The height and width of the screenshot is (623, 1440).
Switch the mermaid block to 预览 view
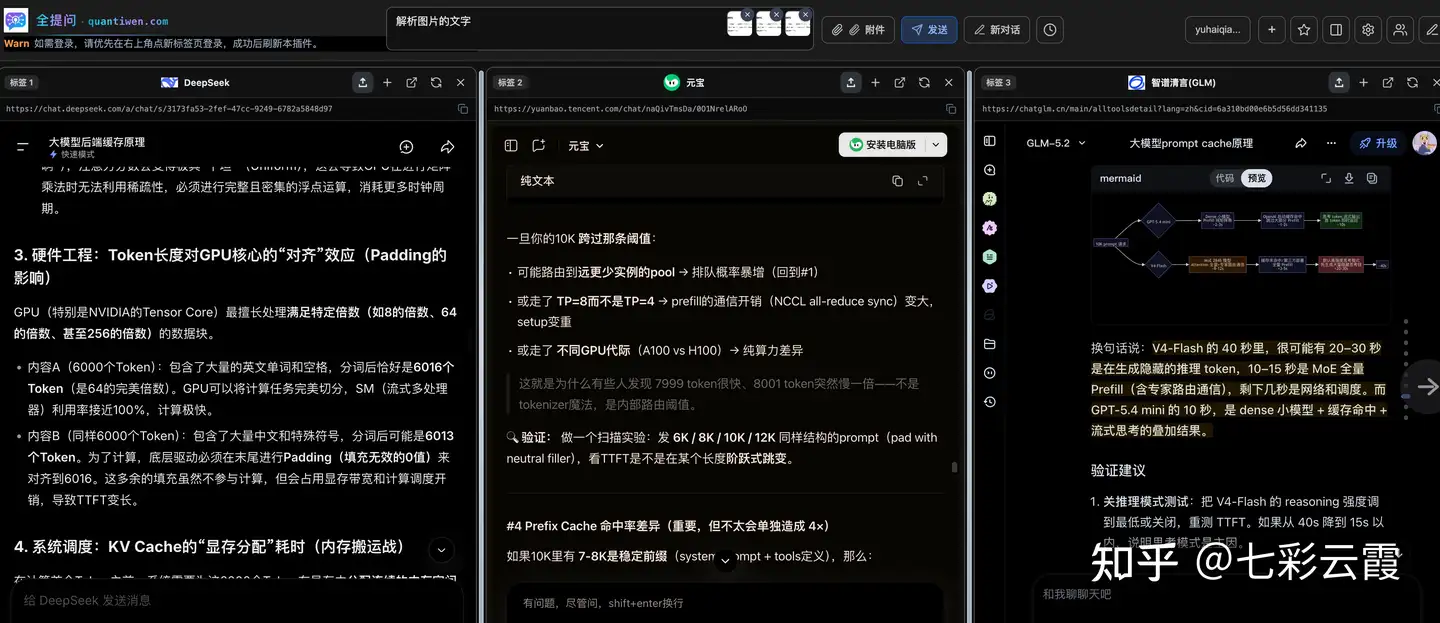tap(1256, 178)
